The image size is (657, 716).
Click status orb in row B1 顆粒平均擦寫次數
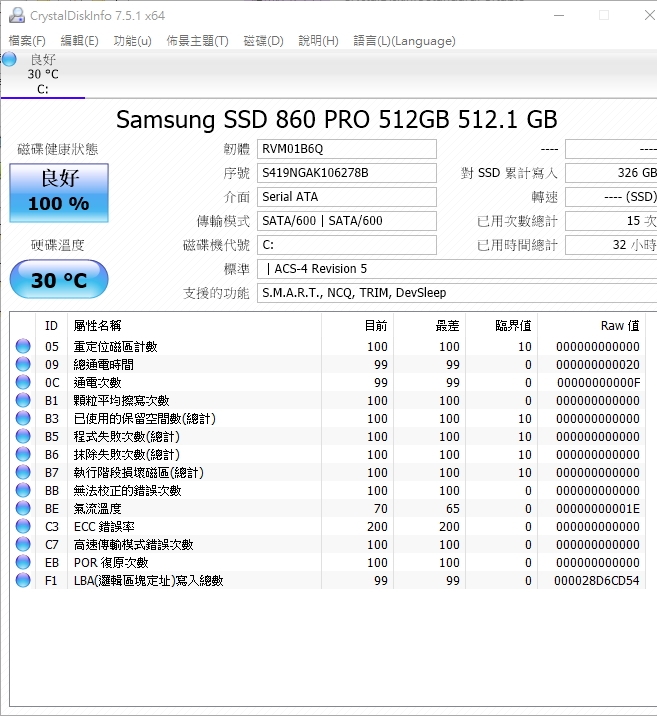[x=23, y=400]
